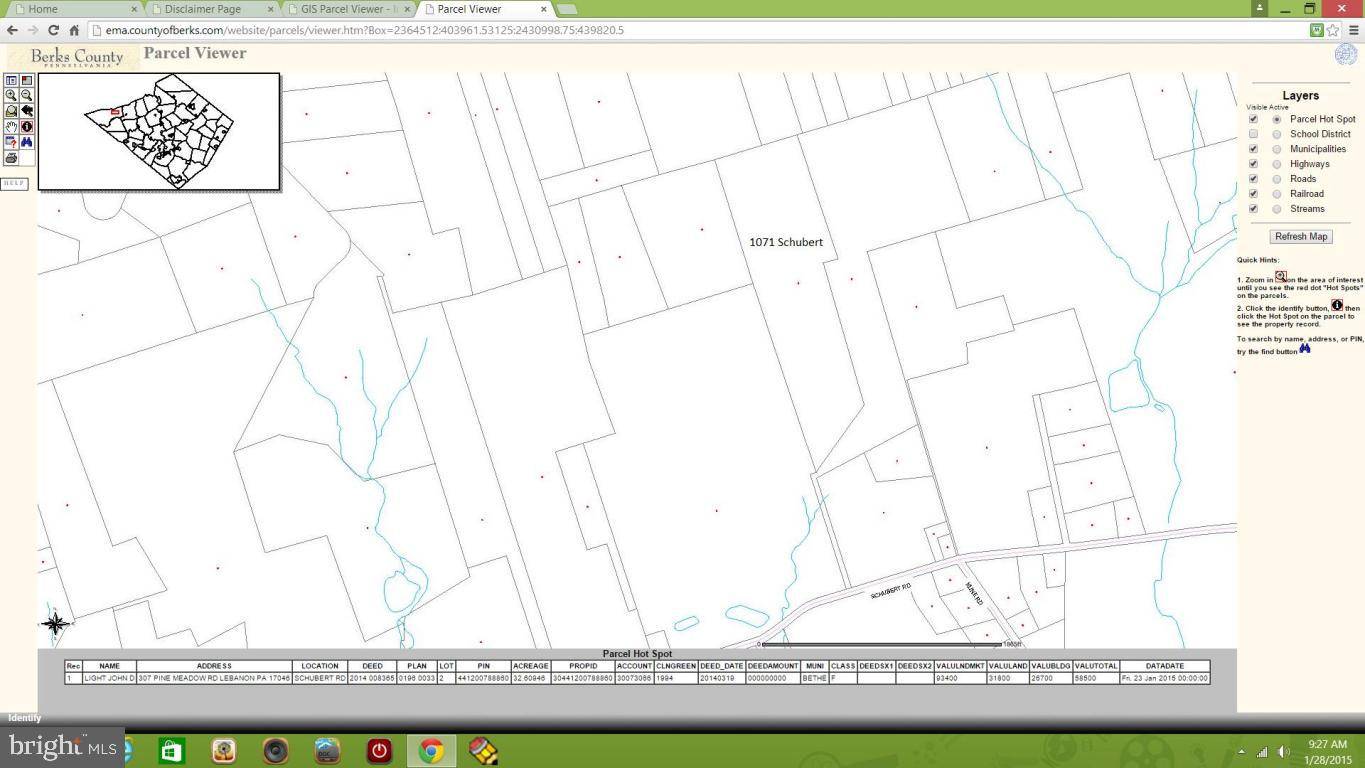Click acreage cell '32.60946'

[x=530, y=678]
